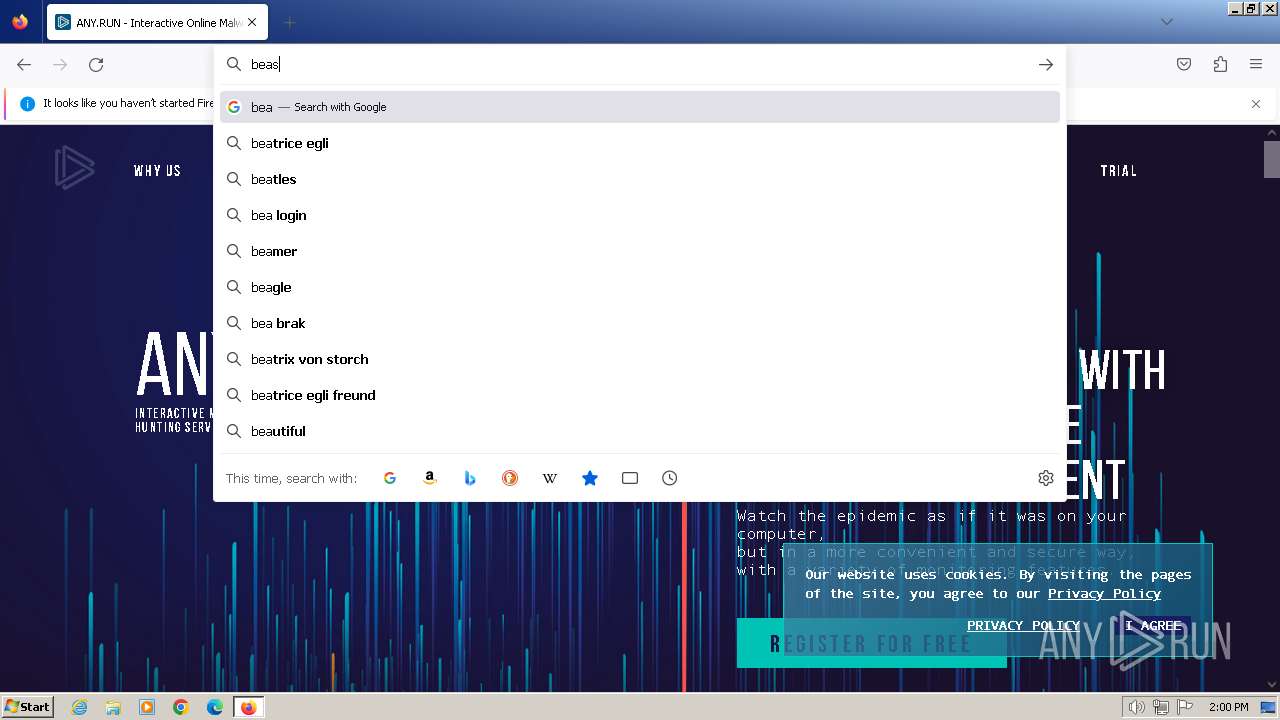Click the Firefox View icon
1280x720 pixels.
(20, 22)
